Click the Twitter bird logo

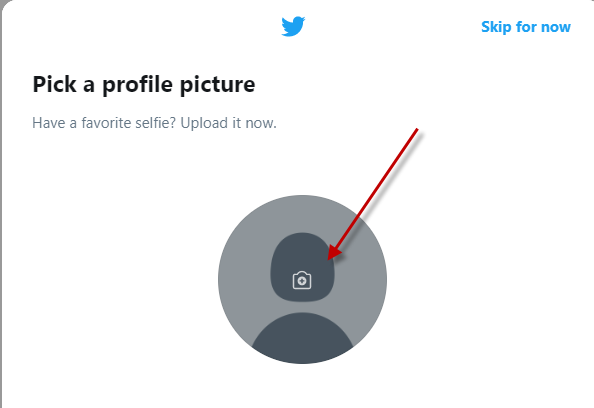click(293, 26)
